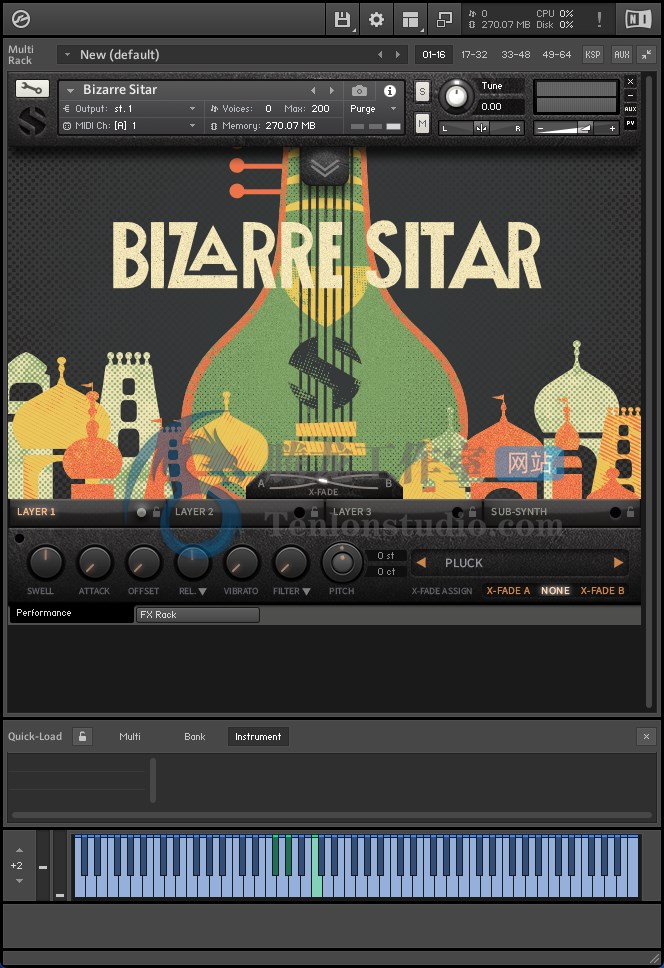Click the SWELL knob
Screen dimensions: 664x968
(46, 562)
